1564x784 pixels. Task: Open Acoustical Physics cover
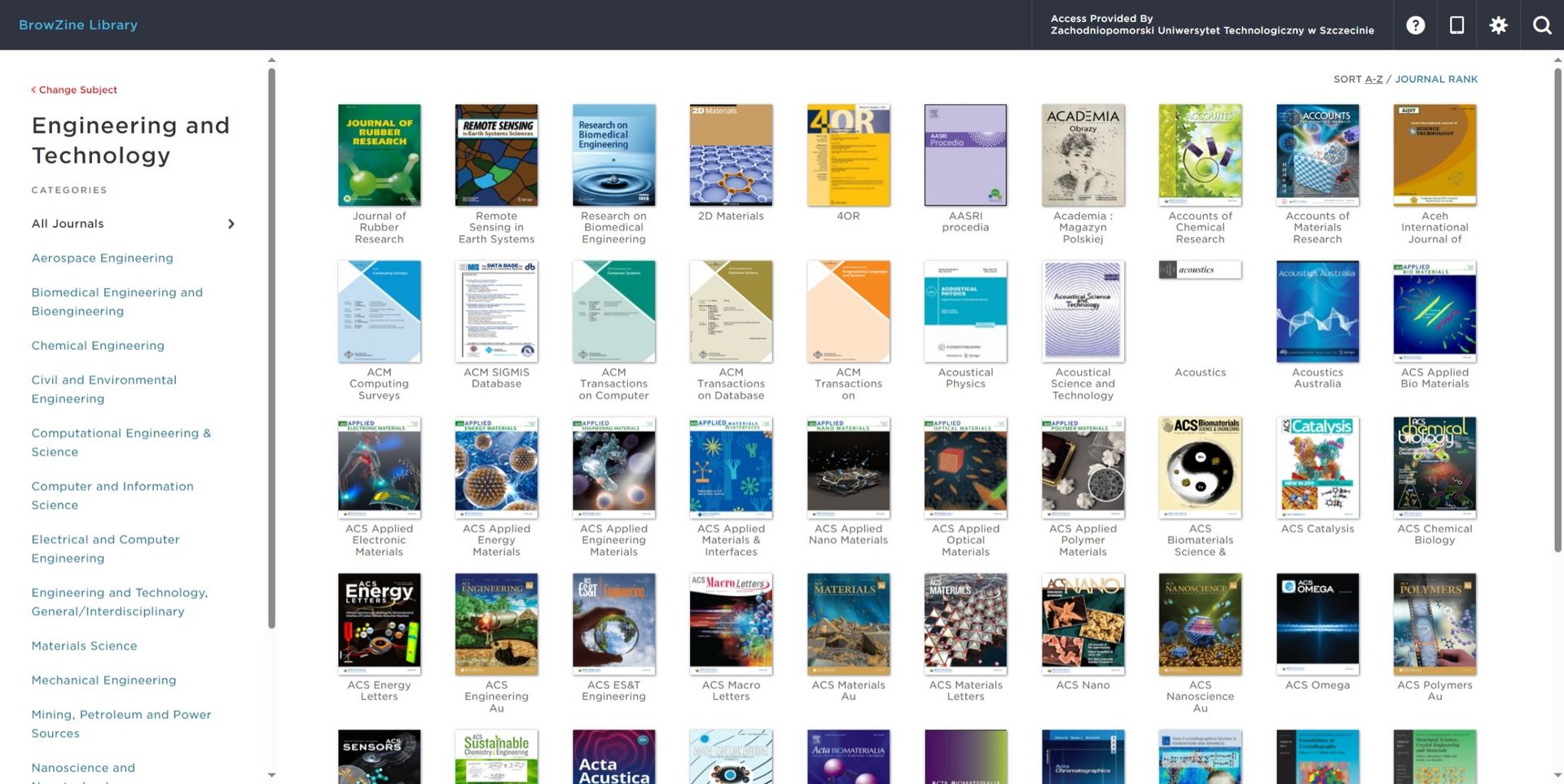pyautogui.click(x=966, y=311)
